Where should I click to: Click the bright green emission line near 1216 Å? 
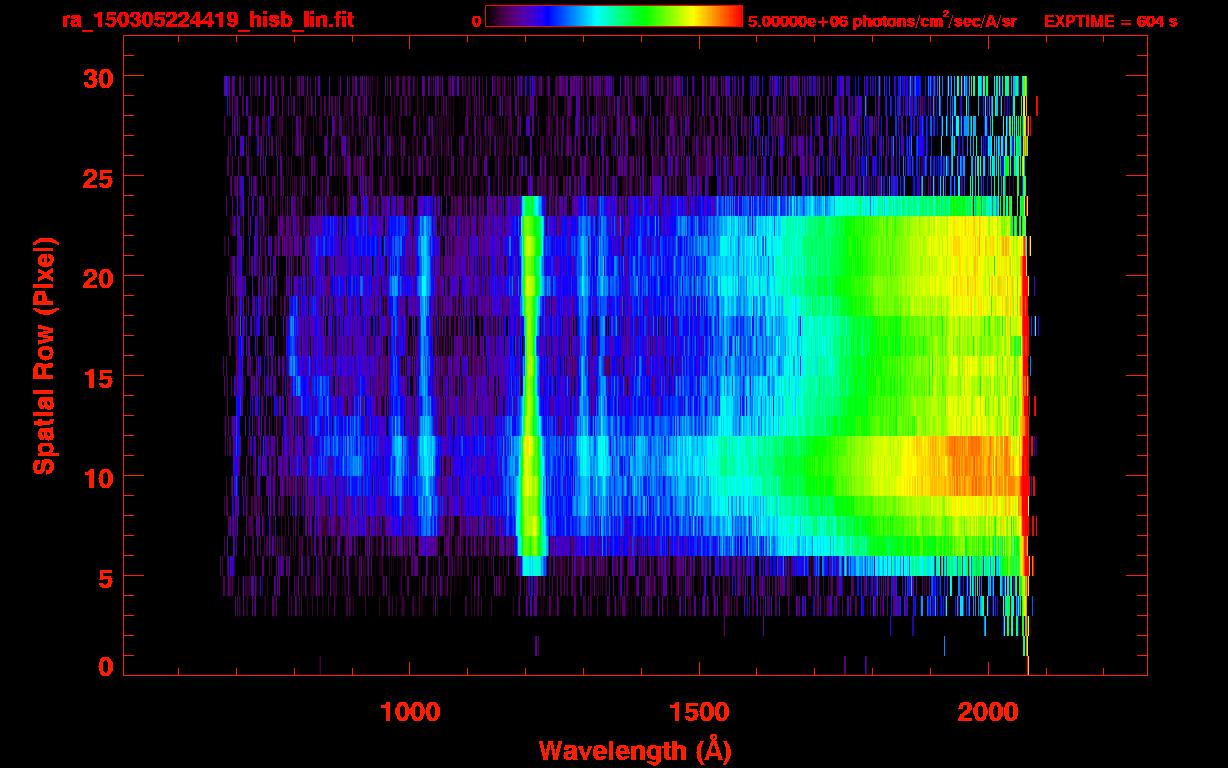[x=532, y=385]
